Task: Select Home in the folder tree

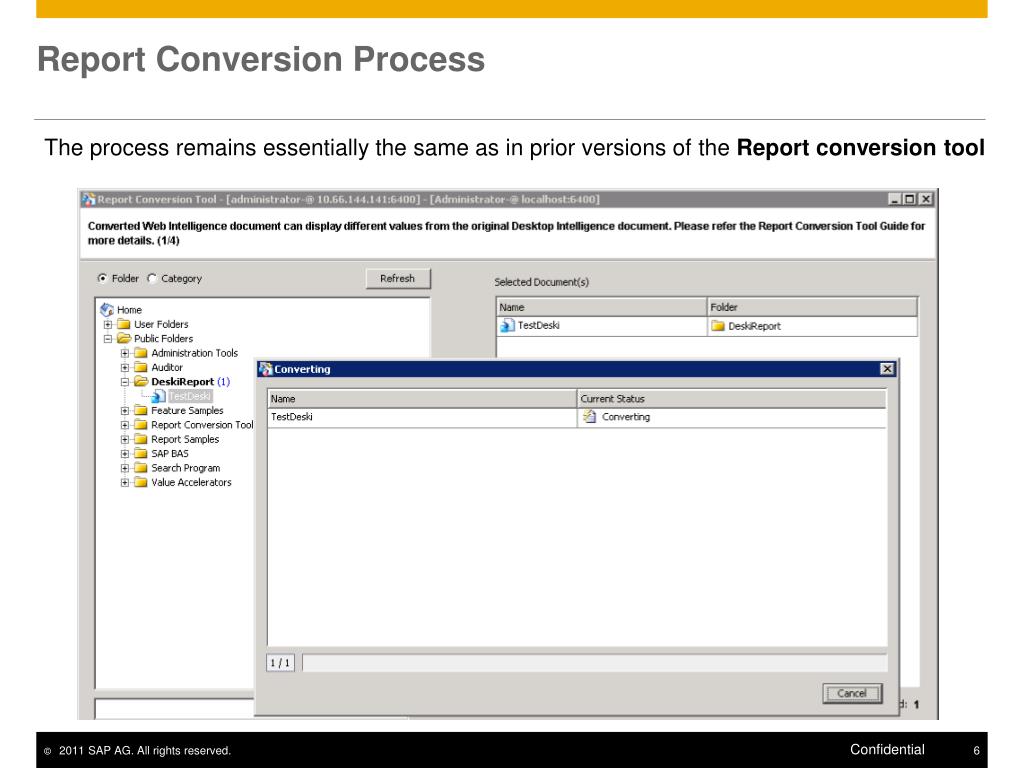Action: (x=129, y=310)
